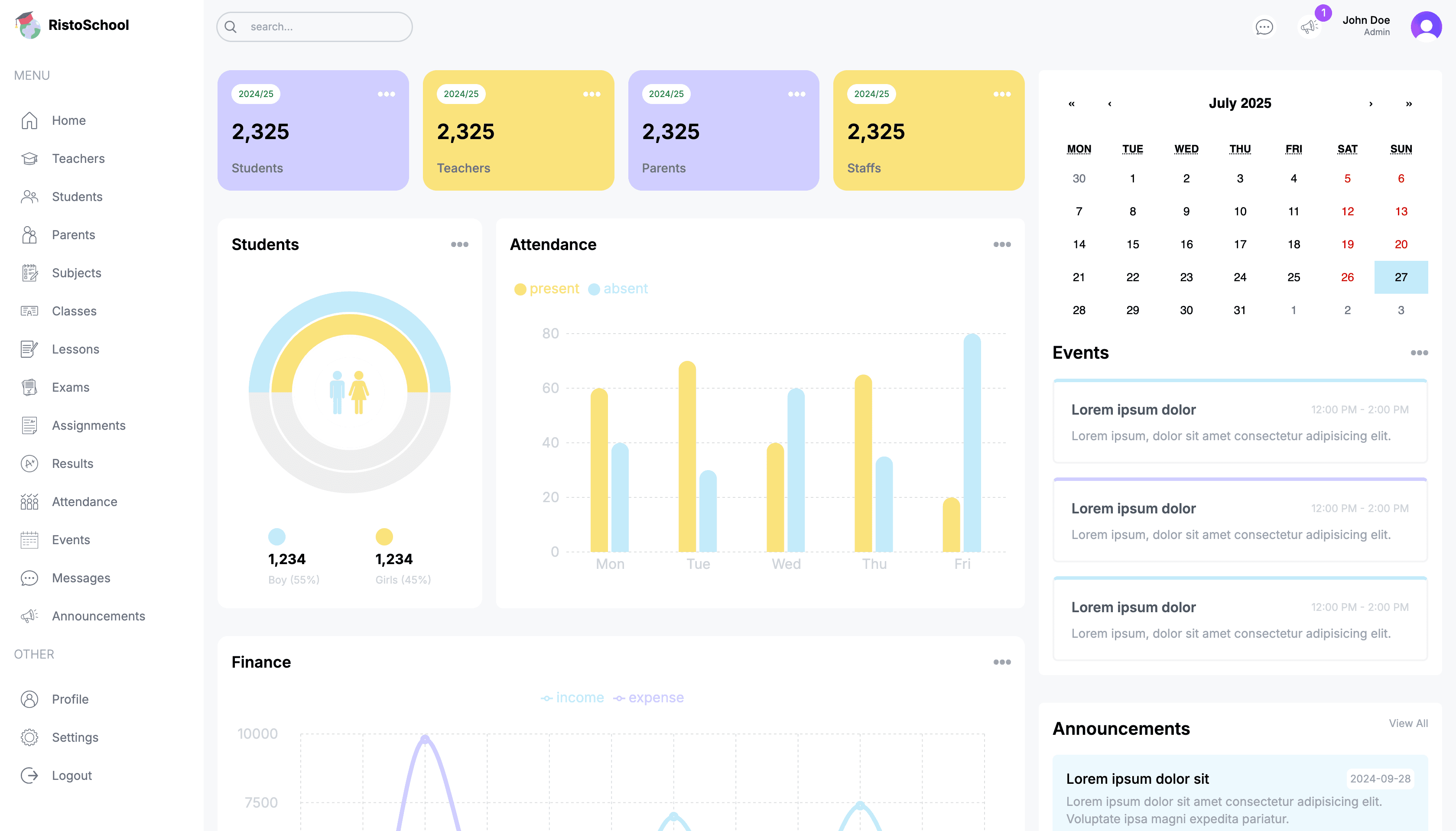1456x831 pixels.
Task: Click the Settings gear icon in sidebar
Action: tap(29, 737)
